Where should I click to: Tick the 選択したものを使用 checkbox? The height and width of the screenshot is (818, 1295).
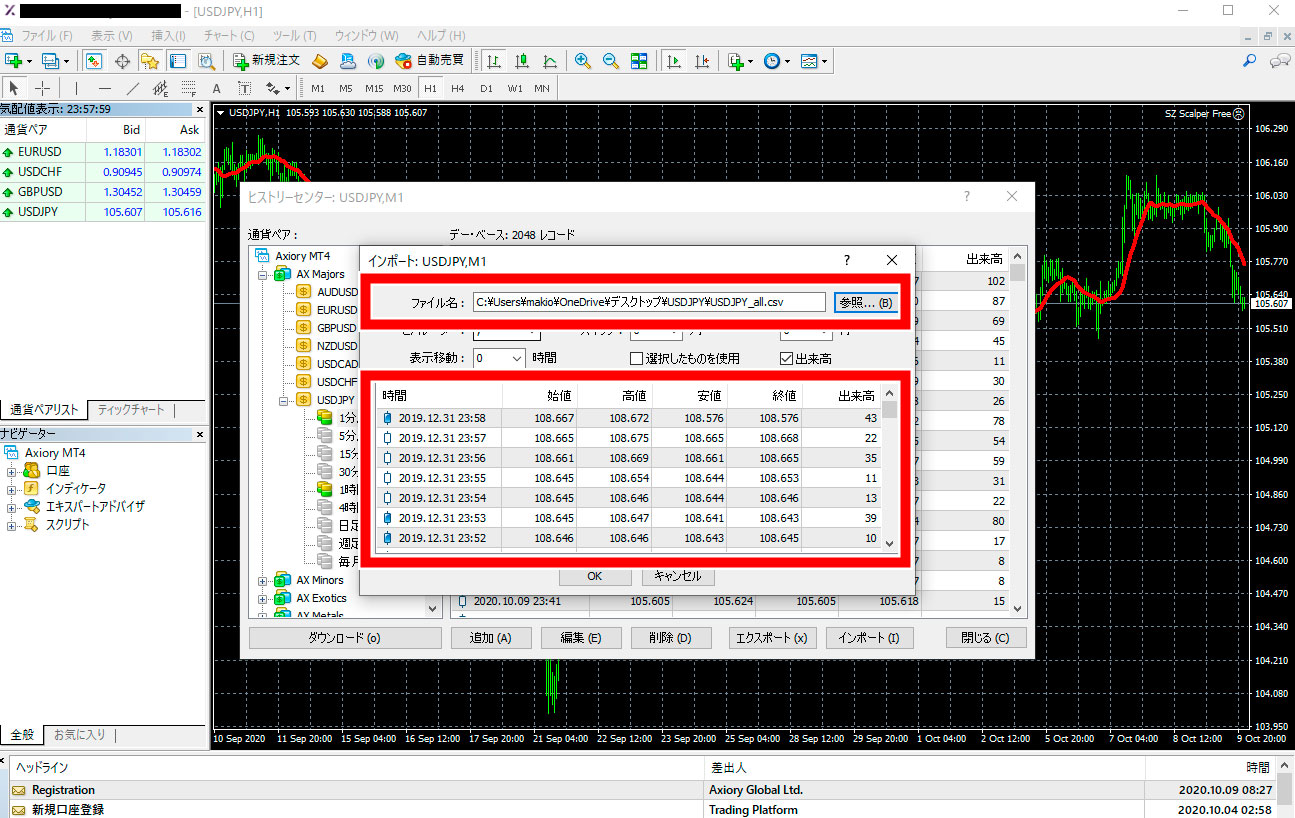pyautogui.click(x=636, y=358)
